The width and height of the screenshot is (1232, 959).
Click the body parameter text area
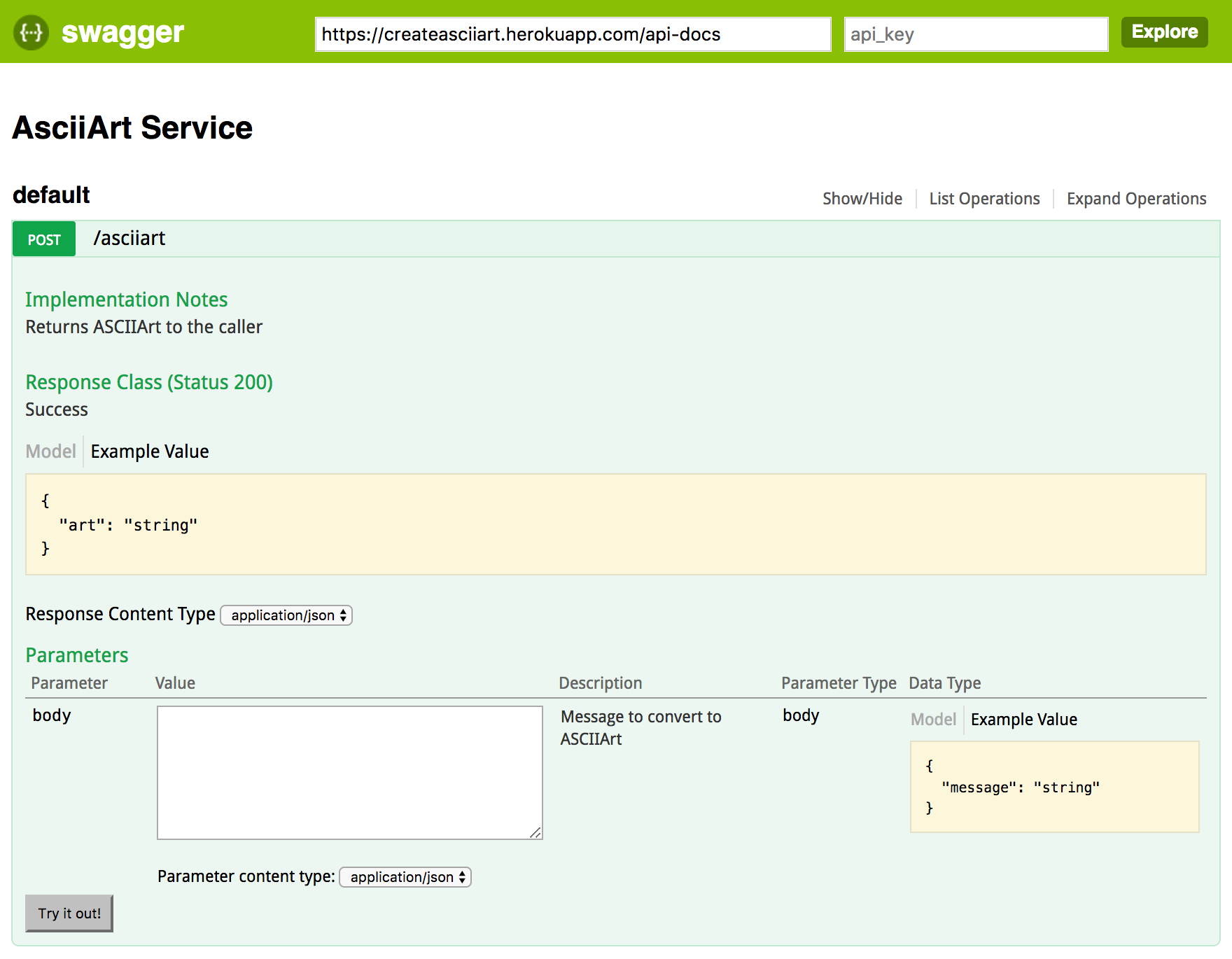(349, 772)
